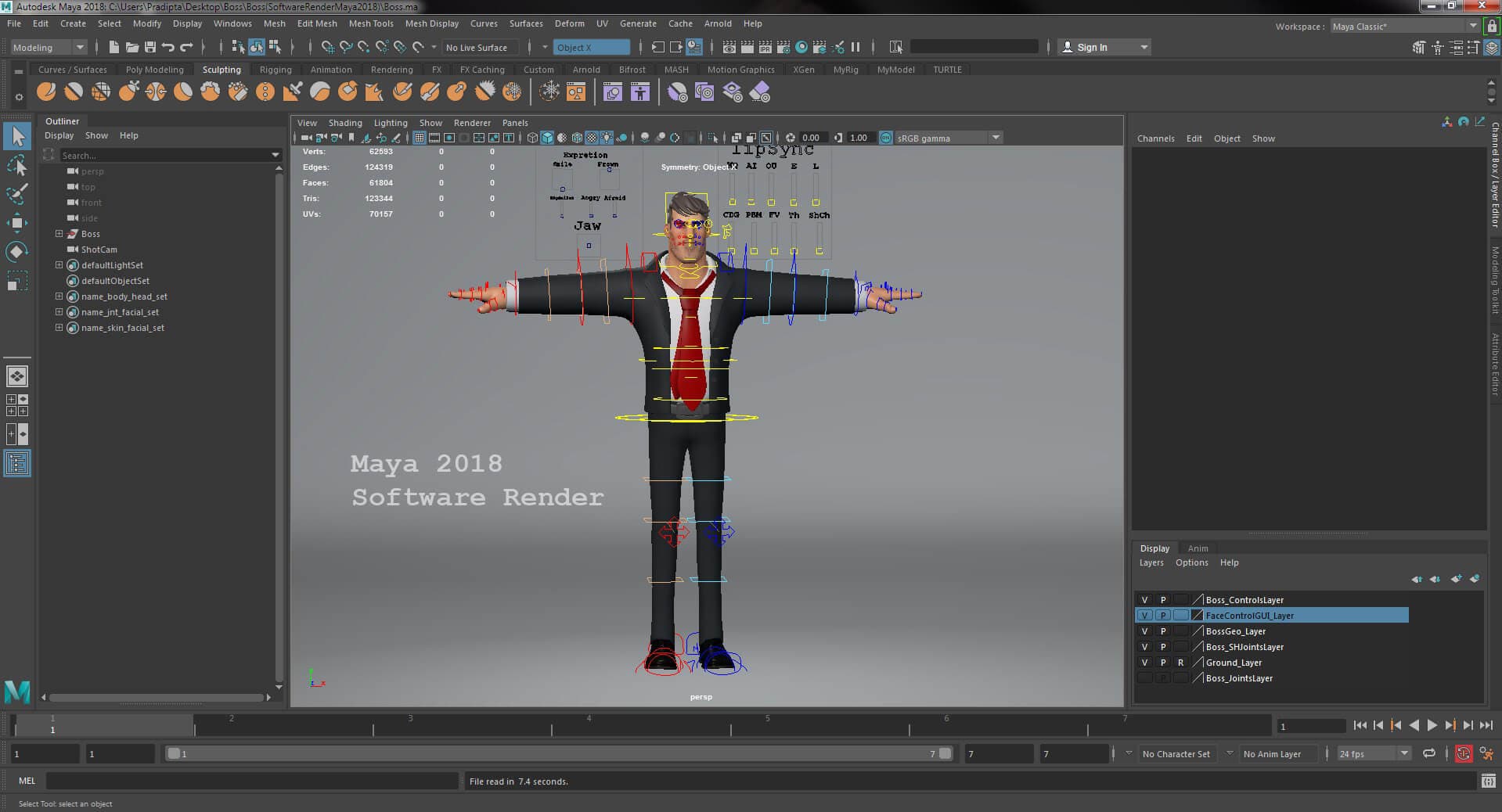Step forward one frame button
Image resolution: width=1502 pixels, height=812 pixels.
1468,725
